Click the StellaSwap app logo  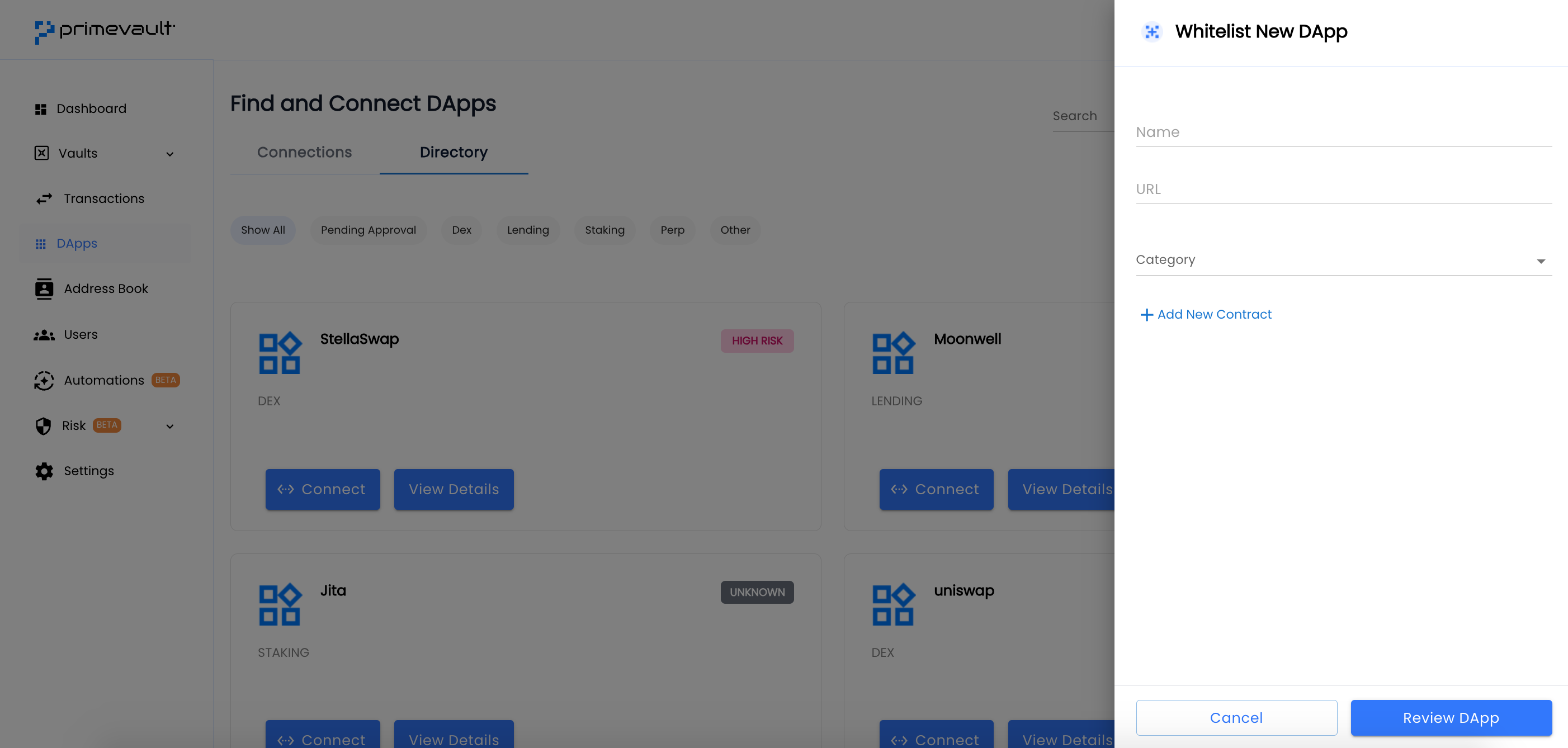click(280, 352)
